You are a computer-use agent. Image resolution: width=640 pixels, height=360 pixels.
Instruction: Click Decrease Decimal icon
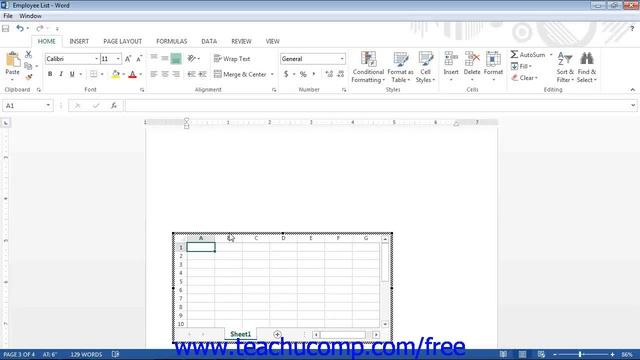coord(341,74)
